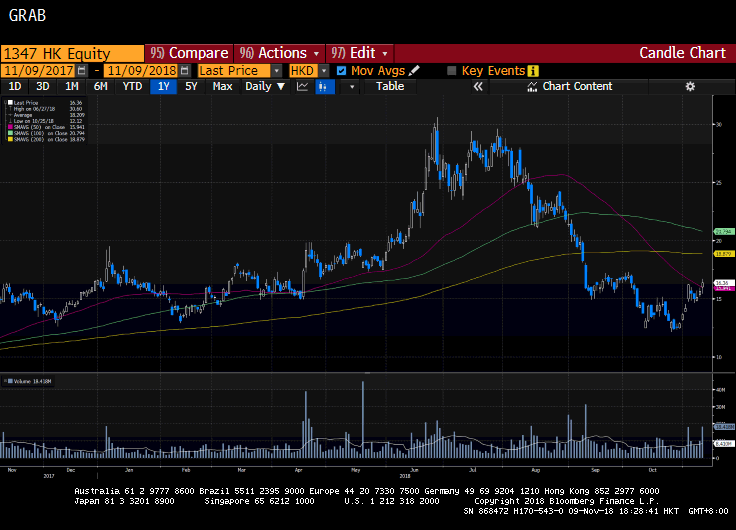Click Last Price legend entry
The height and width of the screenshot is (530, 736).
(46, 103)
